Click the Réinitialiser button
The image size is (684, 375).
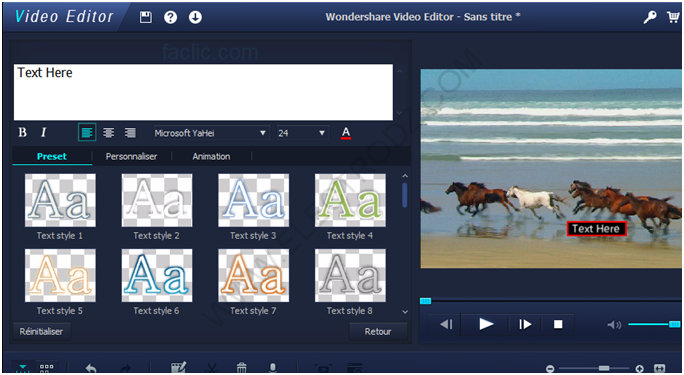coord(41,331)
